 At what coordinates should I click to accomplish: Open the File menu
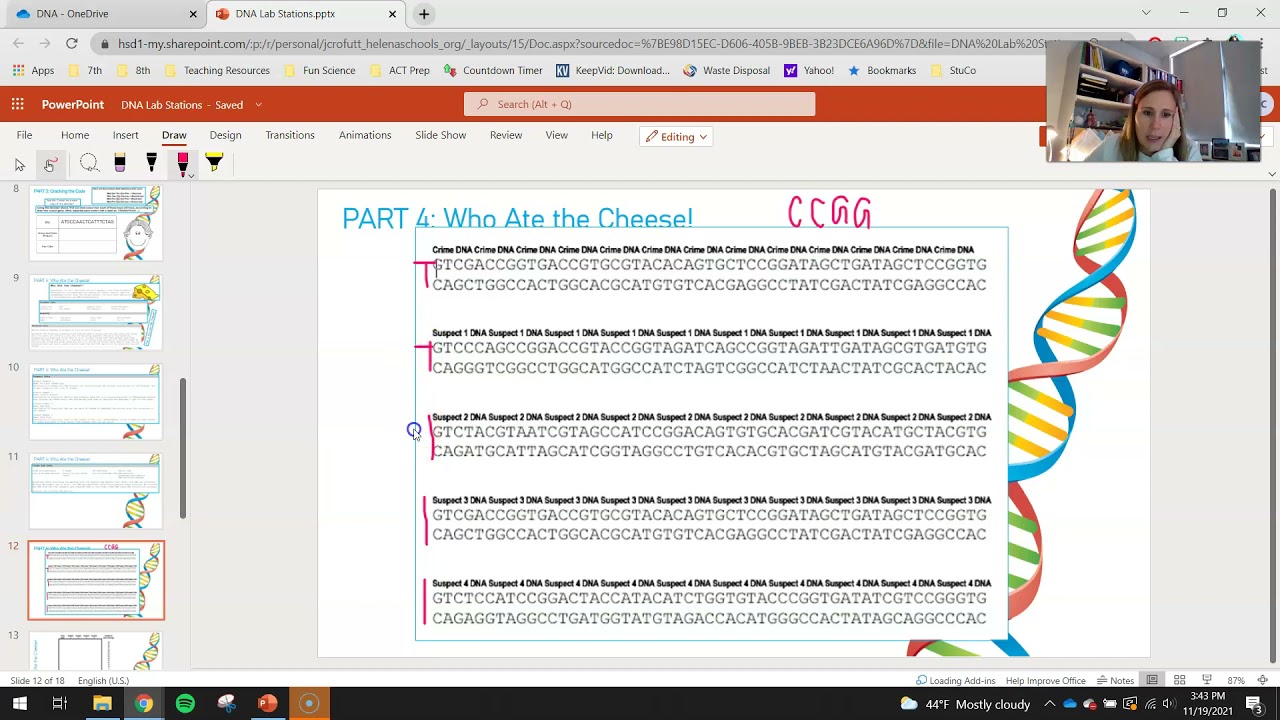(24, 136)
